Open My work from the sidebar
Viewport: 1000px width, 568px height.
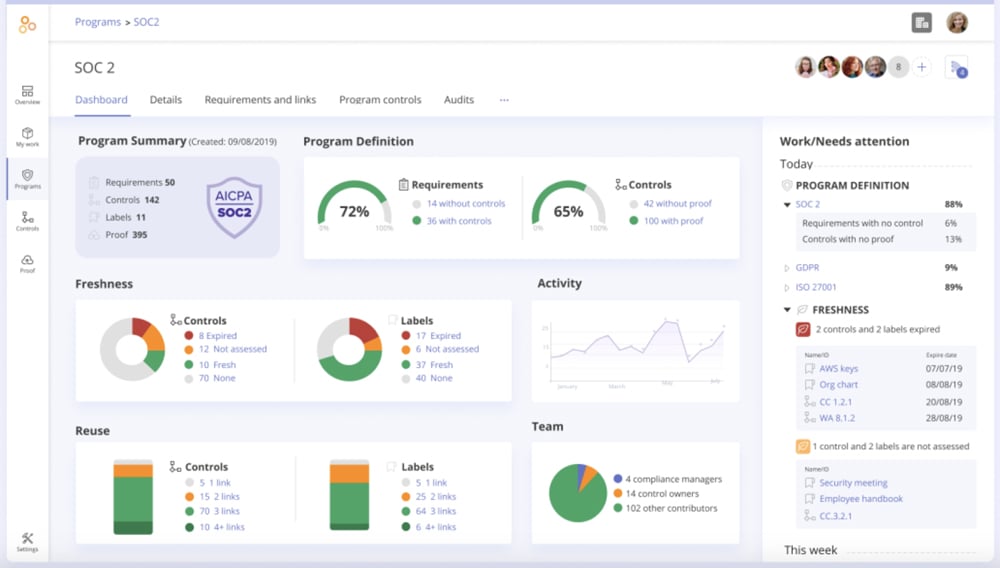coord(27,137)
